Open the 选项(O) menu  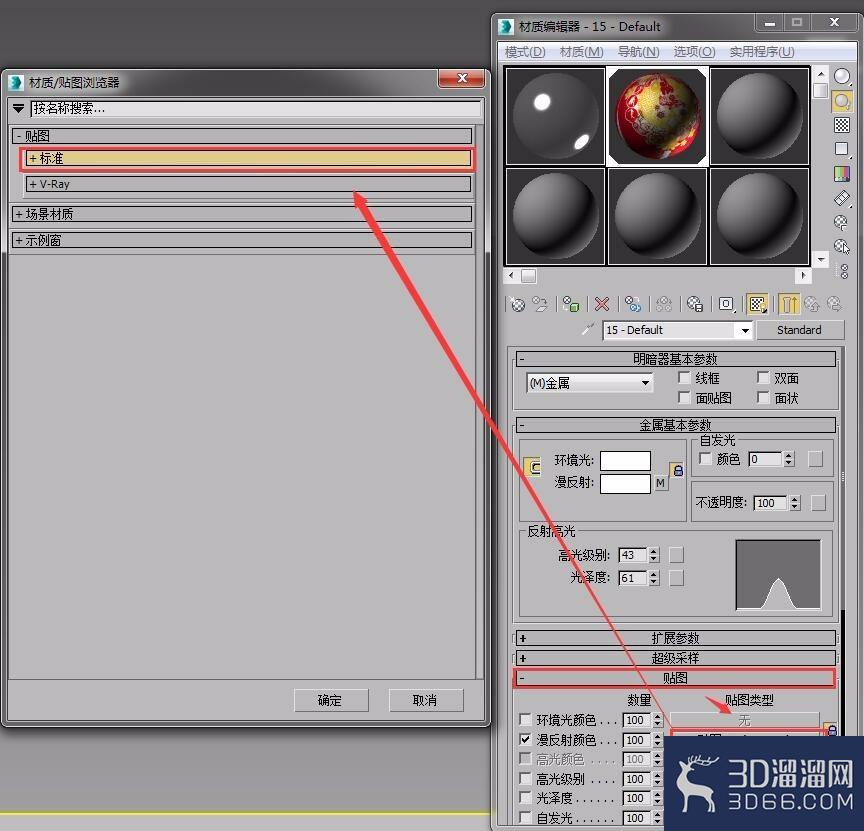tap(694, 52)
